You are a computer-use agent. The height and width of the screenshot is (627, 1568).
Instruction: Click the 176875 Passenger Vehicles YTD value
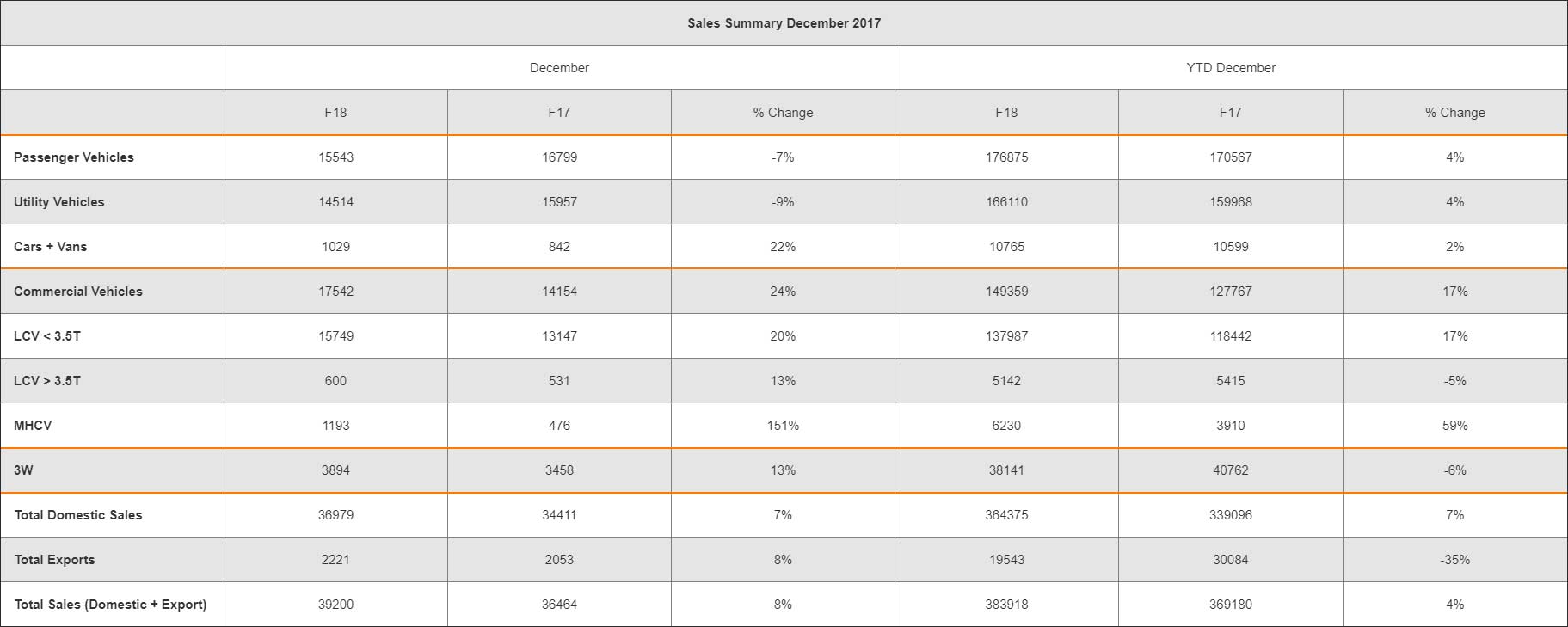pos(1006,157)
